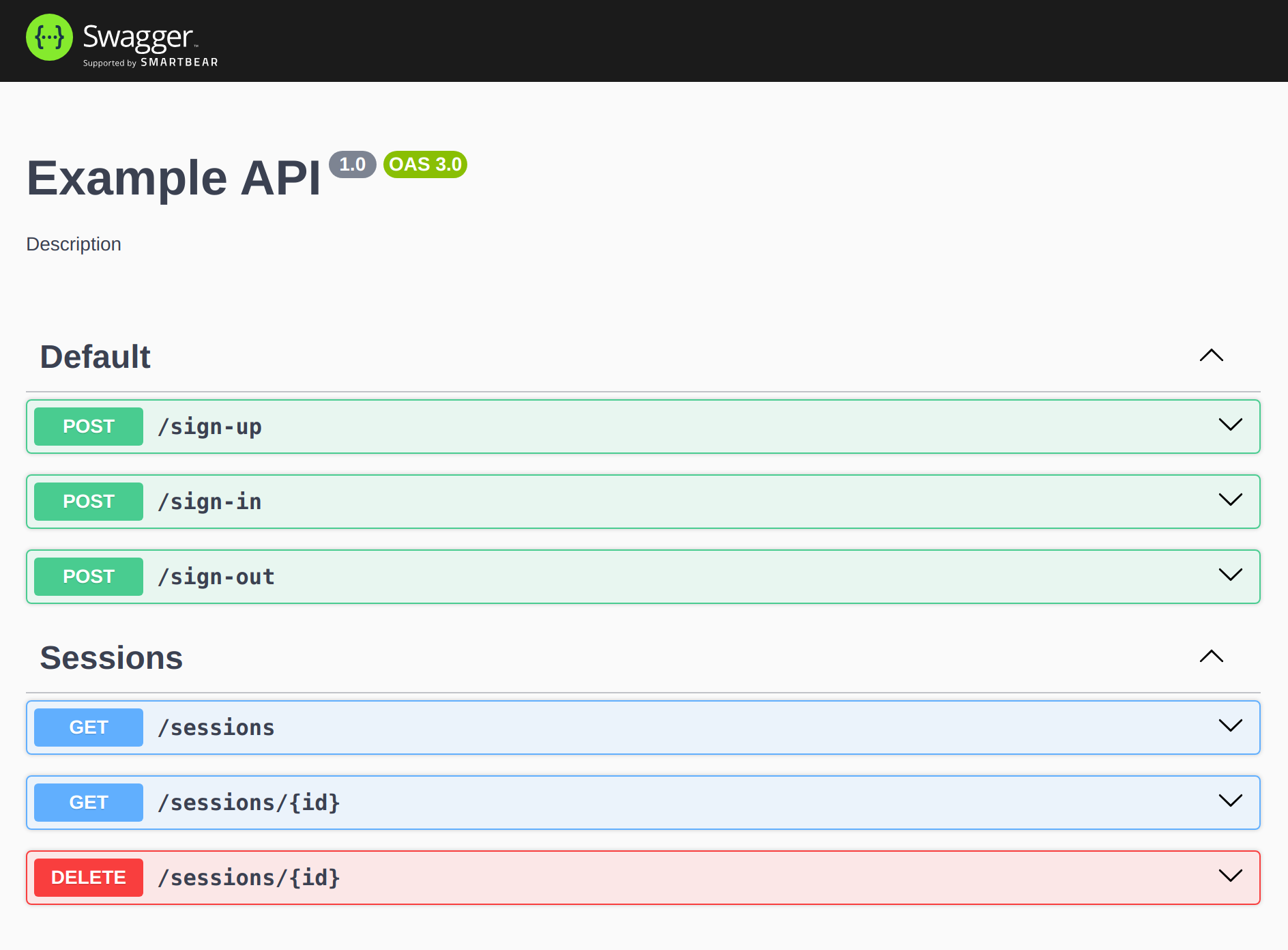
Task: Collapse the Default section chevron
Action: (1212, 356)
